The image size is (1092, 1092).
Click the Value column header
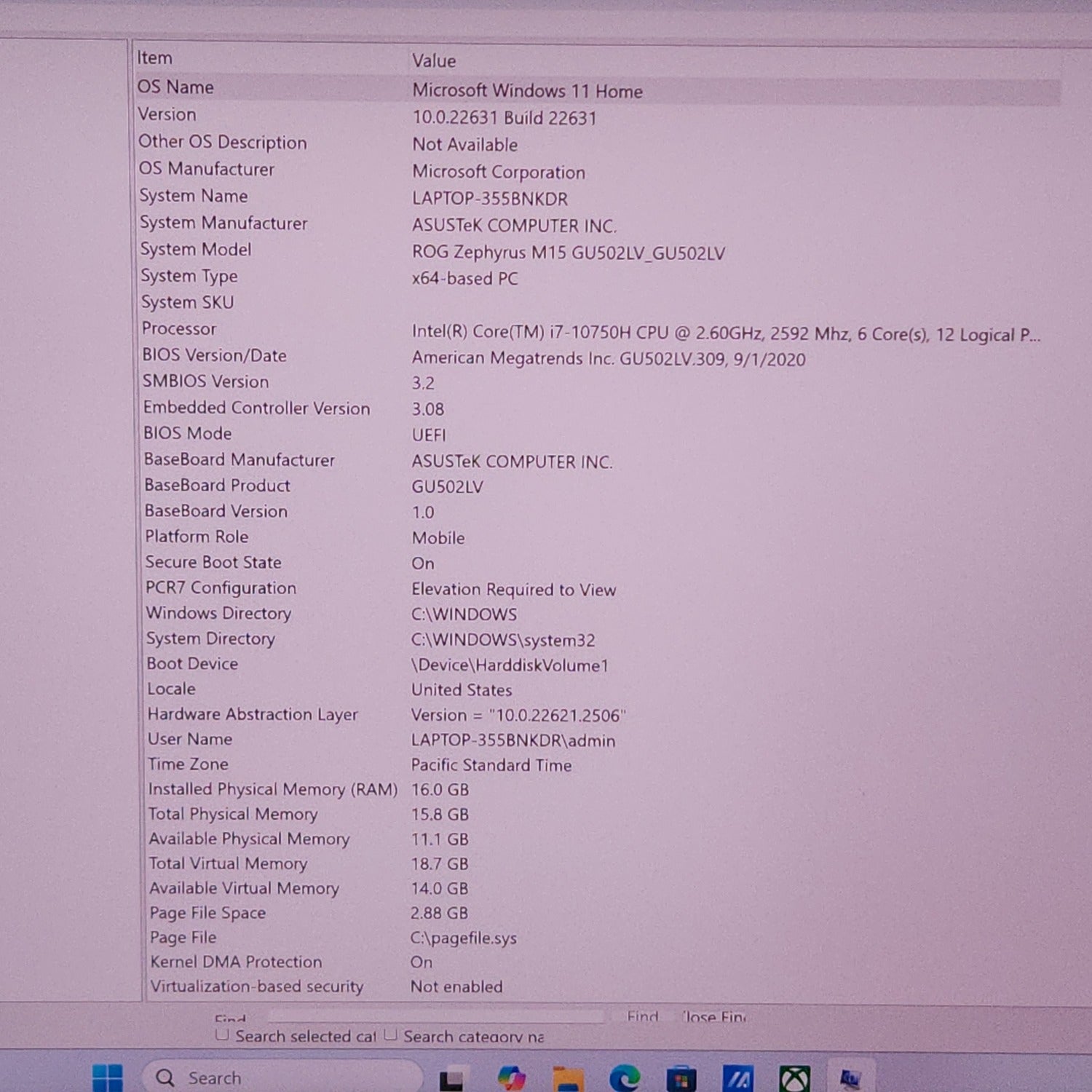click(x=434, y=61)
